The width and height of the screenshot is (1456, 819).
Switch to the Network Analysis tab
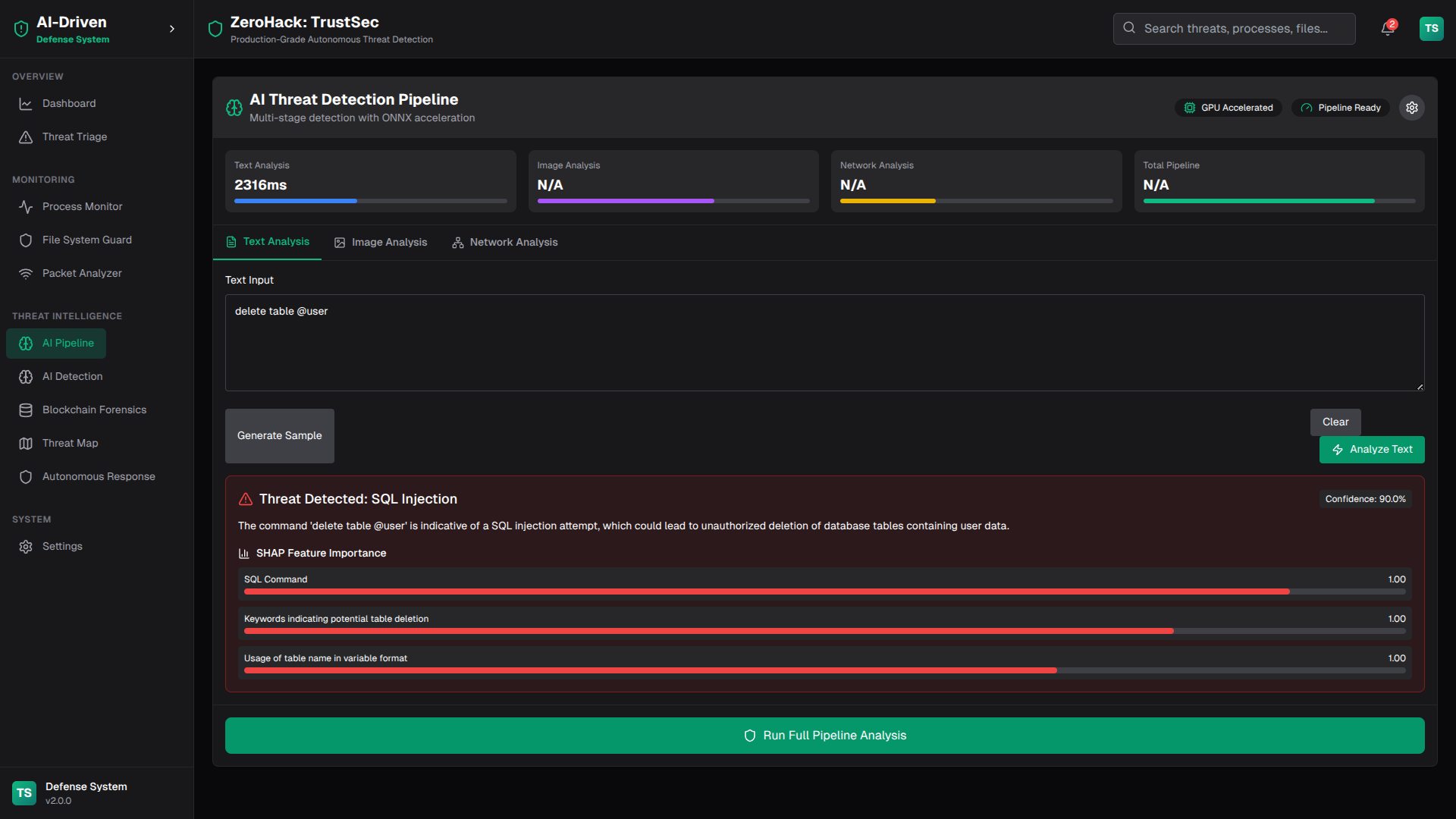click(505, 242)
